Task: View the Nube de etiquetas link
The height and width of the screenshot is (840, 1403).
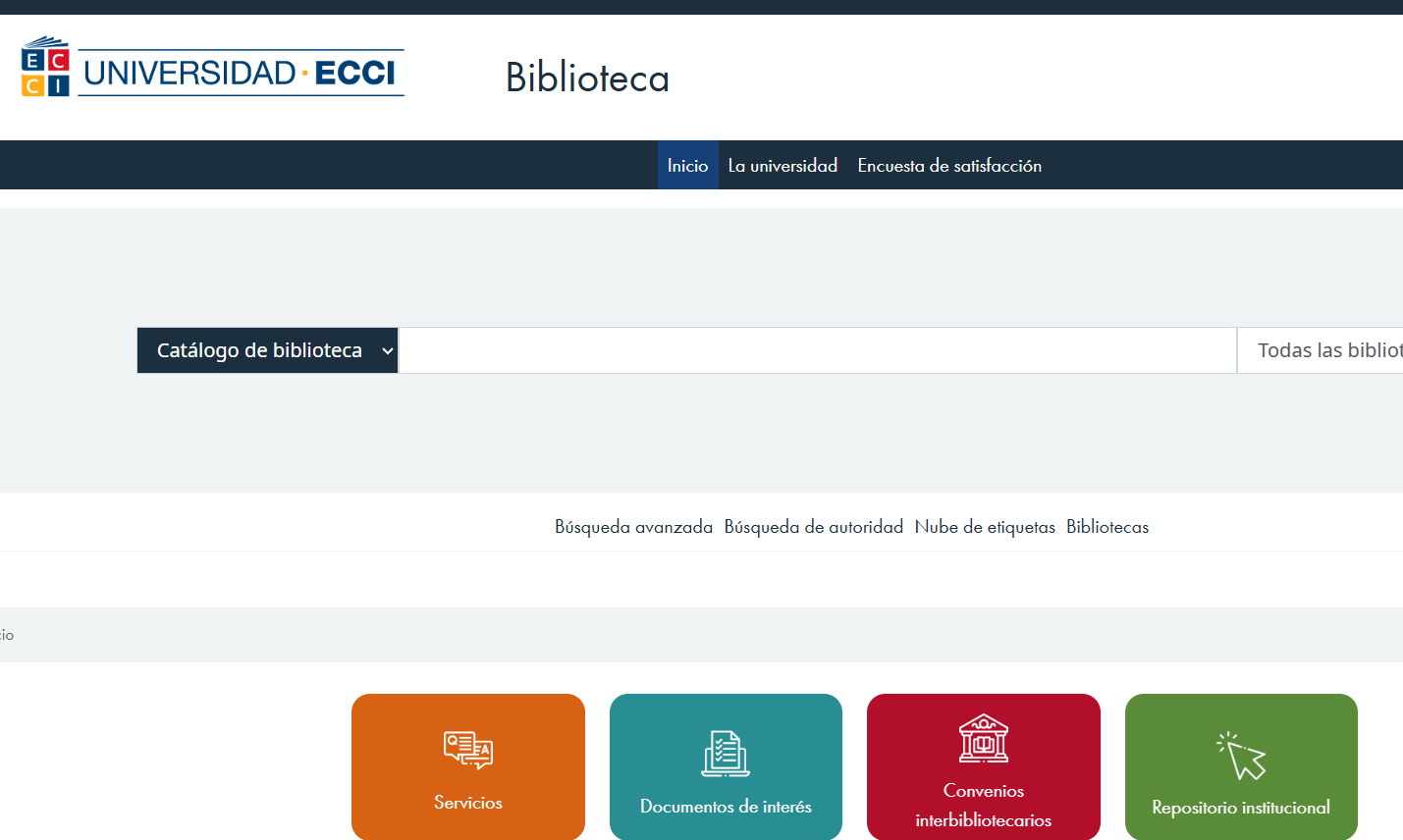Action: click(985, 527)
